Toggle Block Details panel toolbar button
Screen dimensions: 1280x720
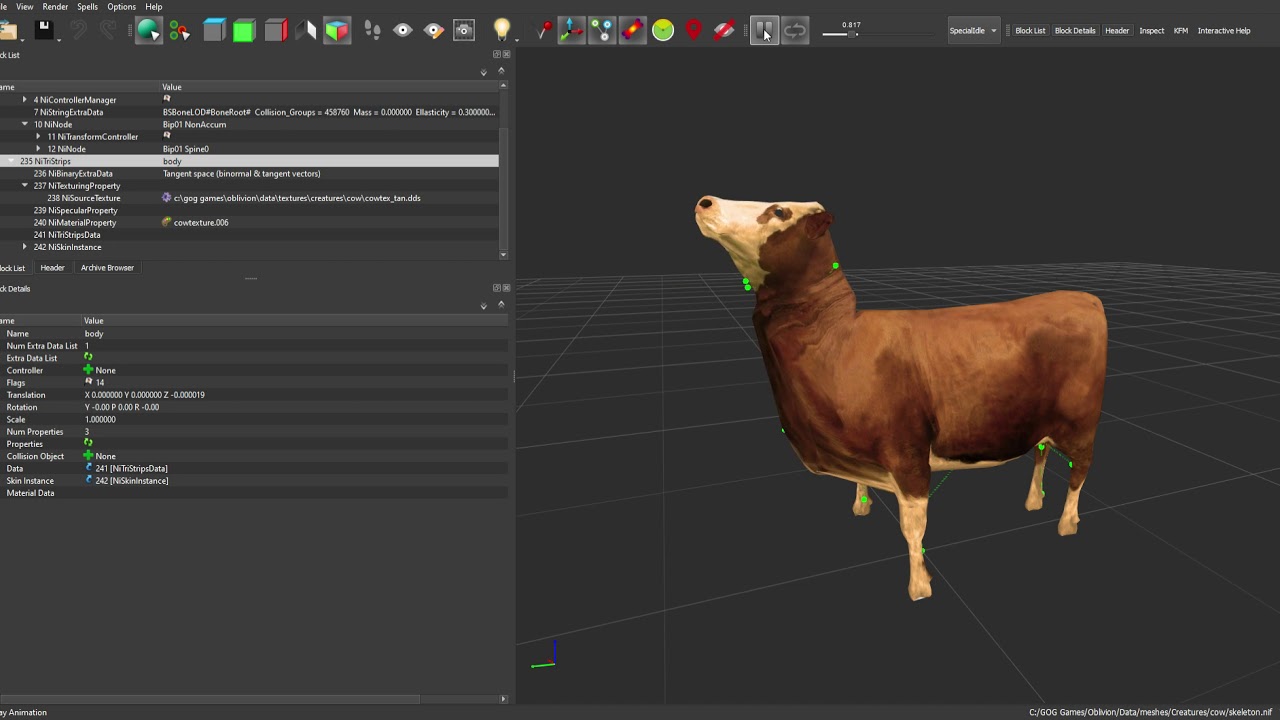coord(1075,31)
